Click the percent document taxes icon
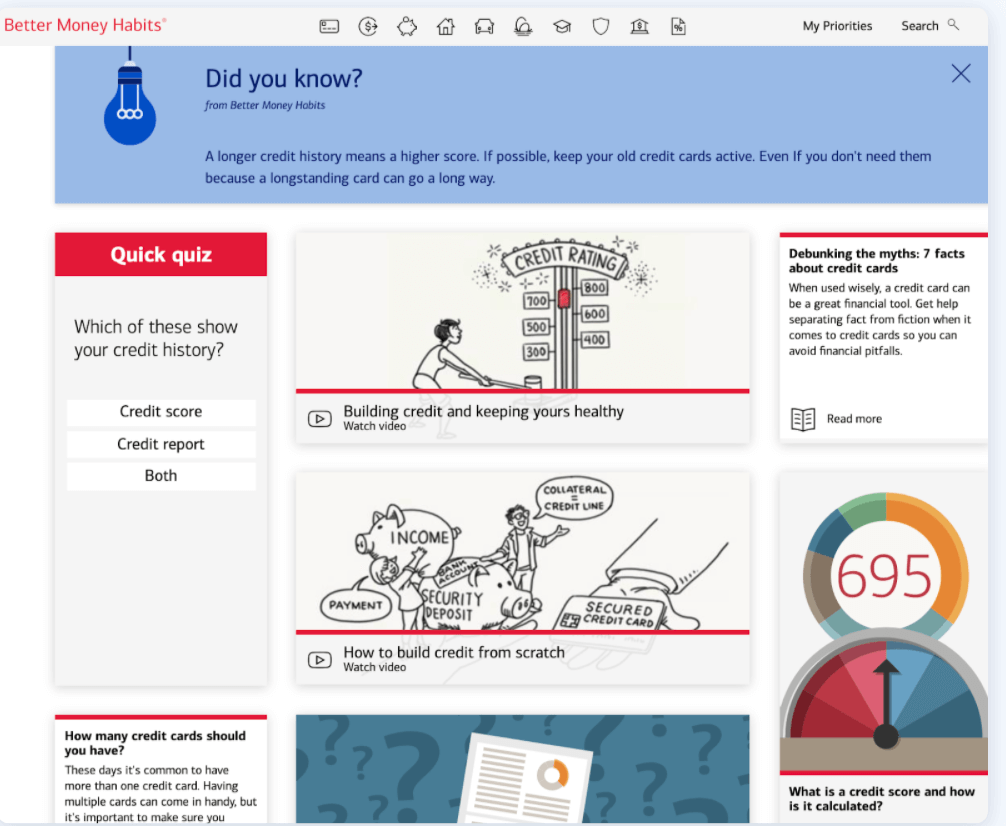1006x826 pixels. (x=678, y=27)
